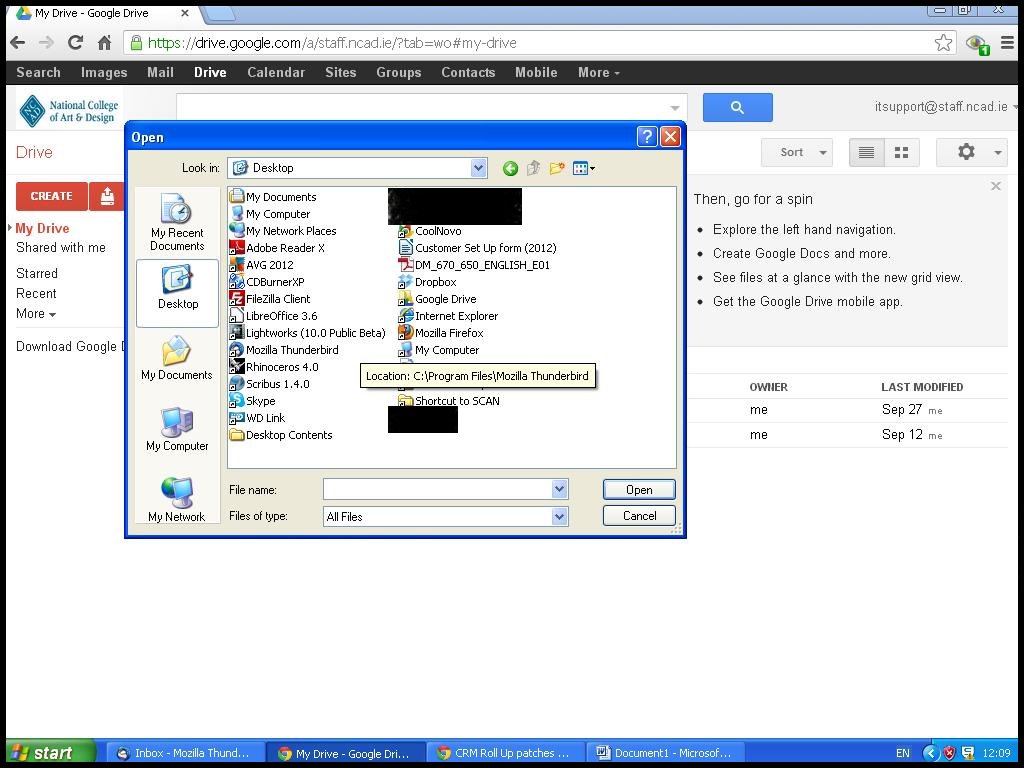The image size is (1024, 768).
Task: Click the dialog Help question mark button
Action: coord(647,136)
